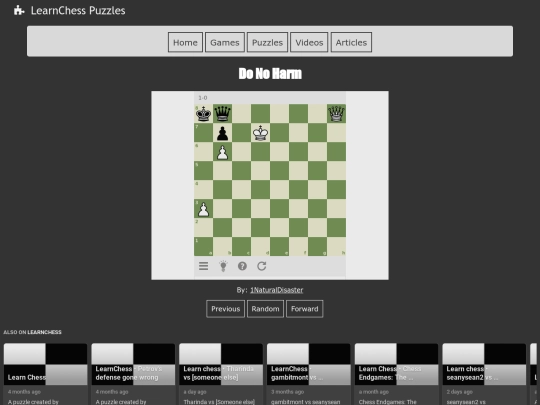Open the Games nav item
The width and height of the screenshot is (540, 405).
(x=225, y=42)
